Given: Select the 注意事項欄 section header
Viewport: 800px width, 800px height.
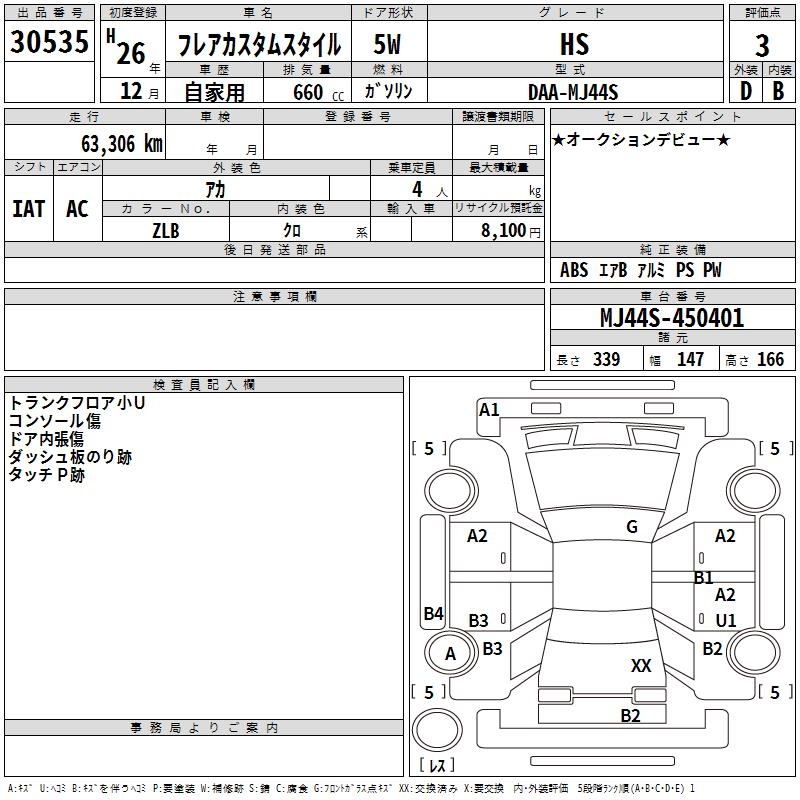Looking at the screenshot, I should [274, 296].
